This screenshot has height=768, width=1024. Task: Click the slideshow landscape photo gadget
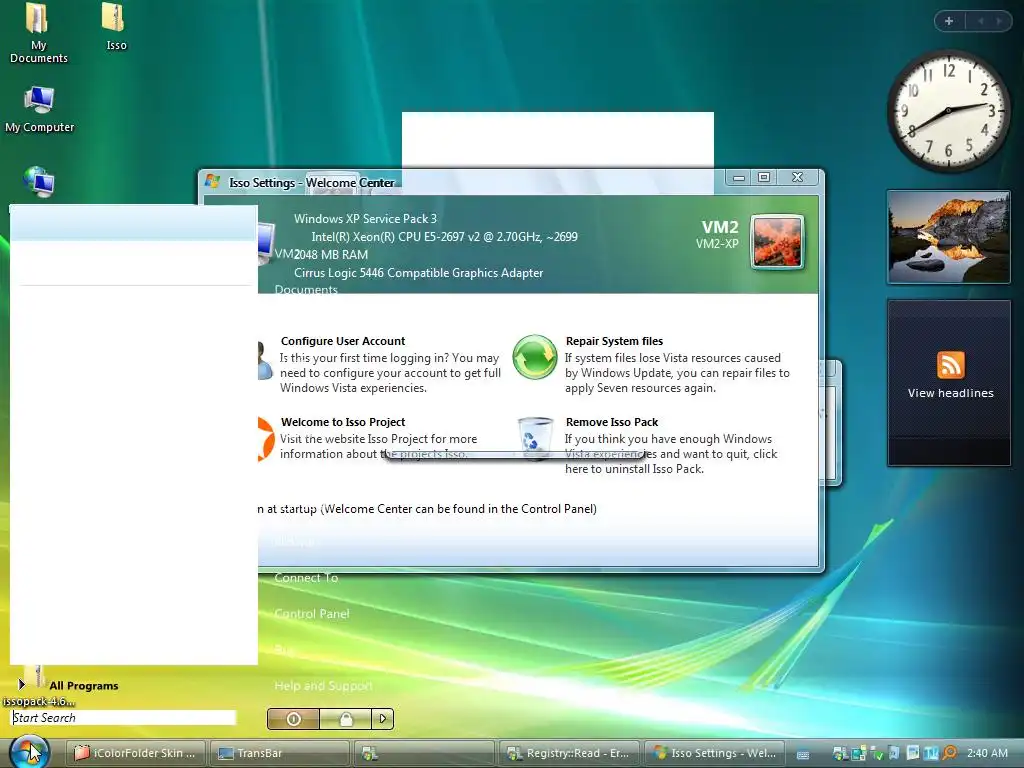pos(948,237)
